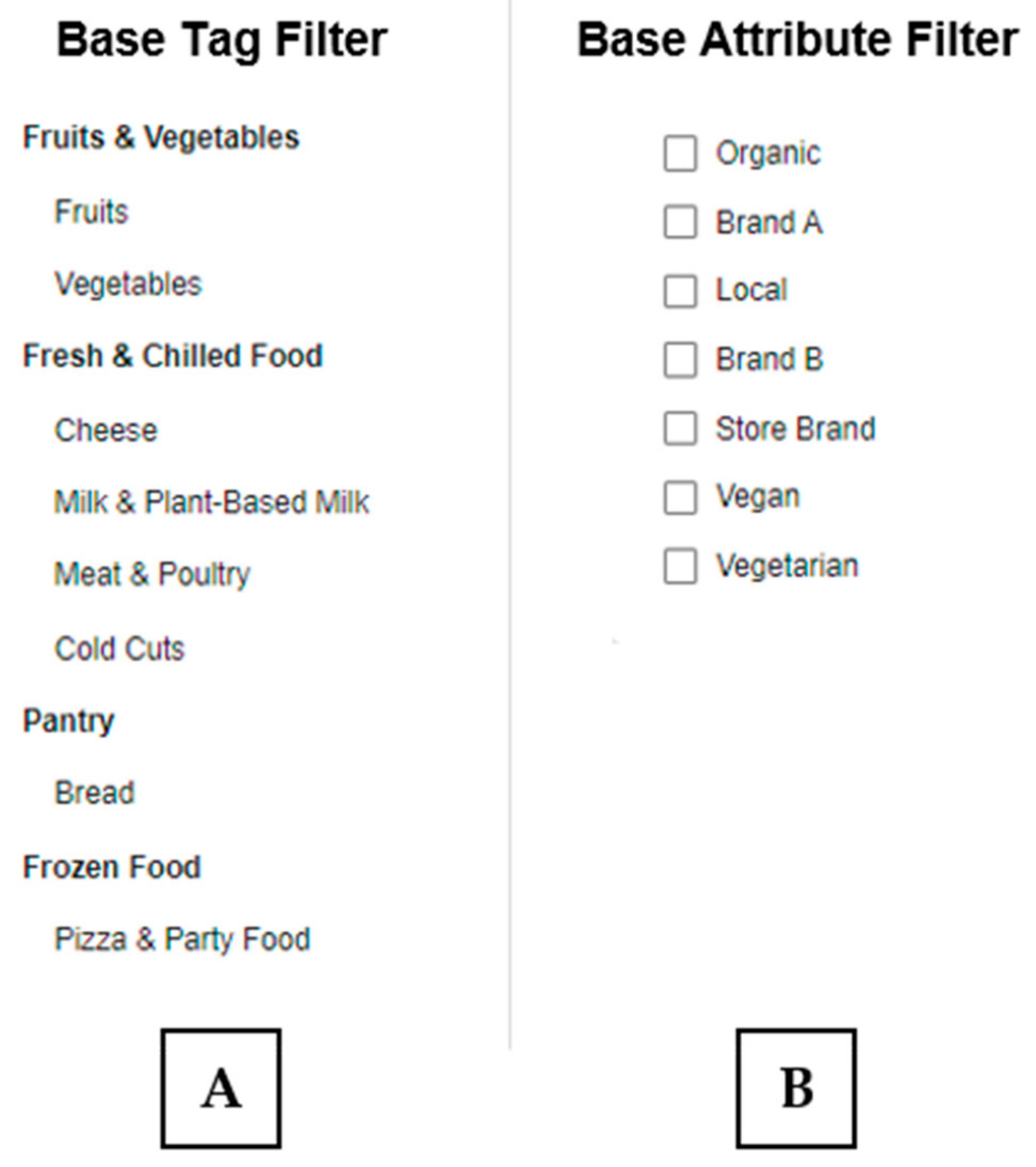Click the Meat & Poultry tag
Viewport: 1036px width, 1167px height.
(x=152, y=574)
